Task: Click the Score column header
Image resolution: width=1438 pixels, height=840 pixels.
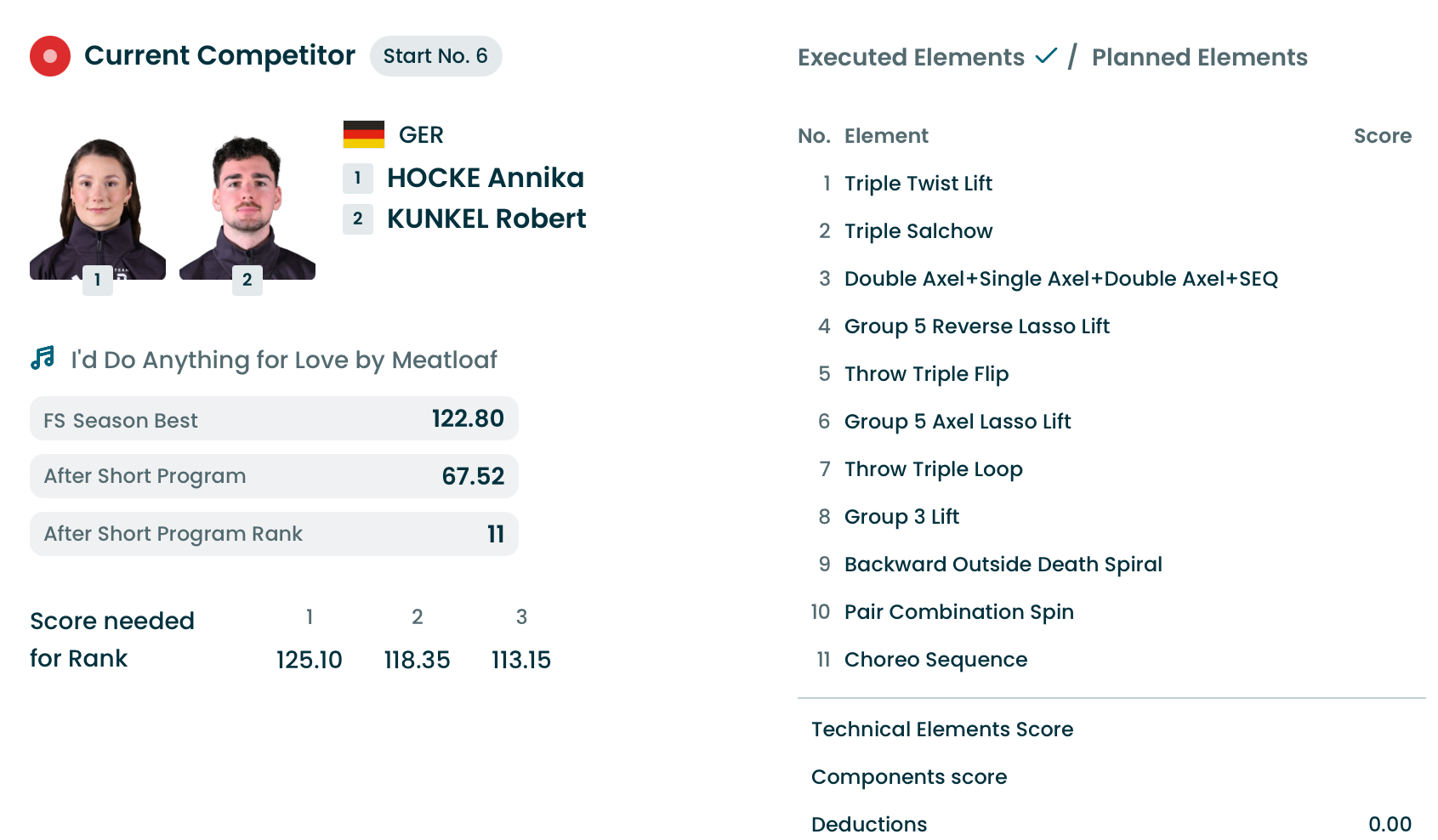Action: (x=1383, y=136)
